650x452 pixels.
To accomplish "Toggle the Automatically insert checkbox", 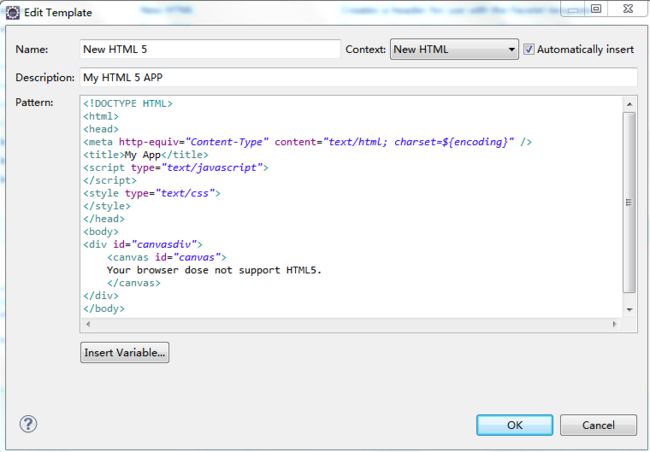I will click(529, 49).
